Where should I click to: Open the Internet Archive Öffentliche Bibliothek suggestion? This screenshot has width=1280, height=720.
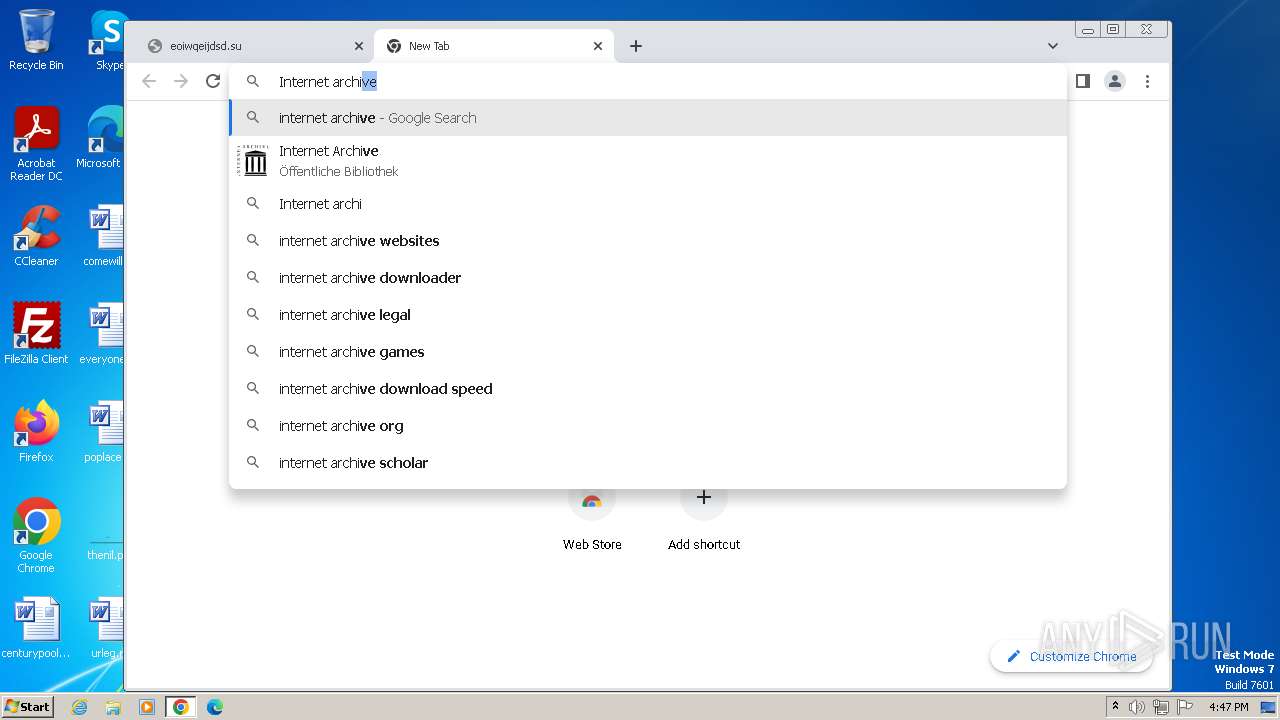[x=648, y=161]
